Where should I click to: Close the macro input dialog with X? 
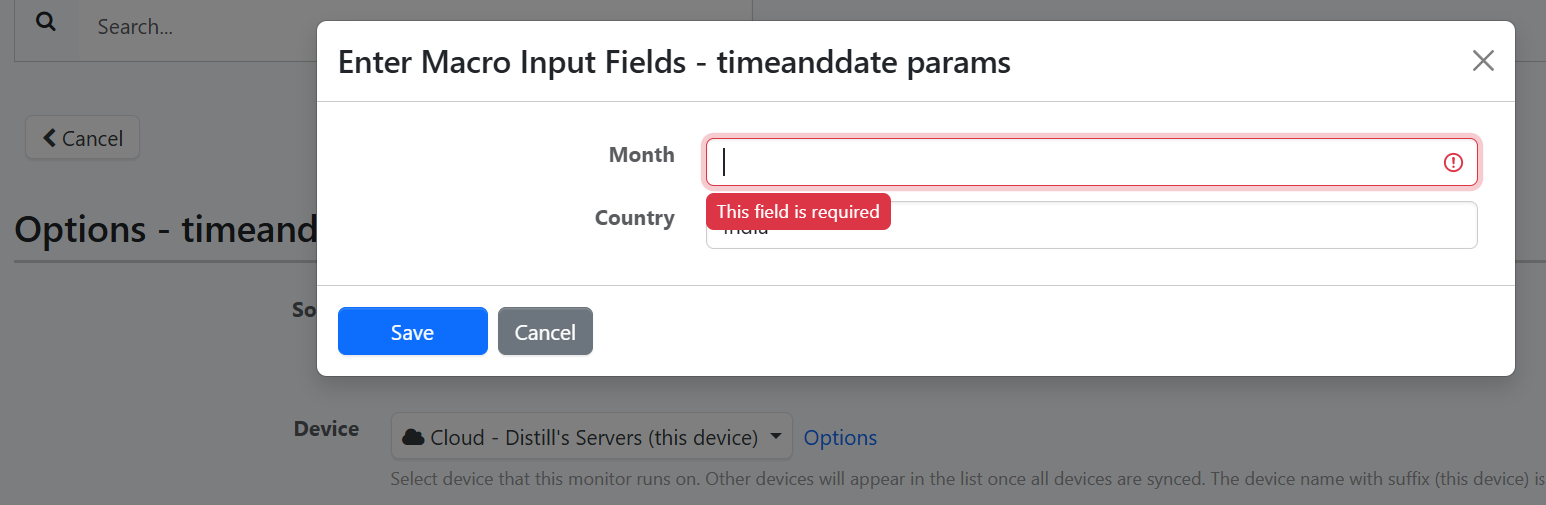(x=1482, y=61)
